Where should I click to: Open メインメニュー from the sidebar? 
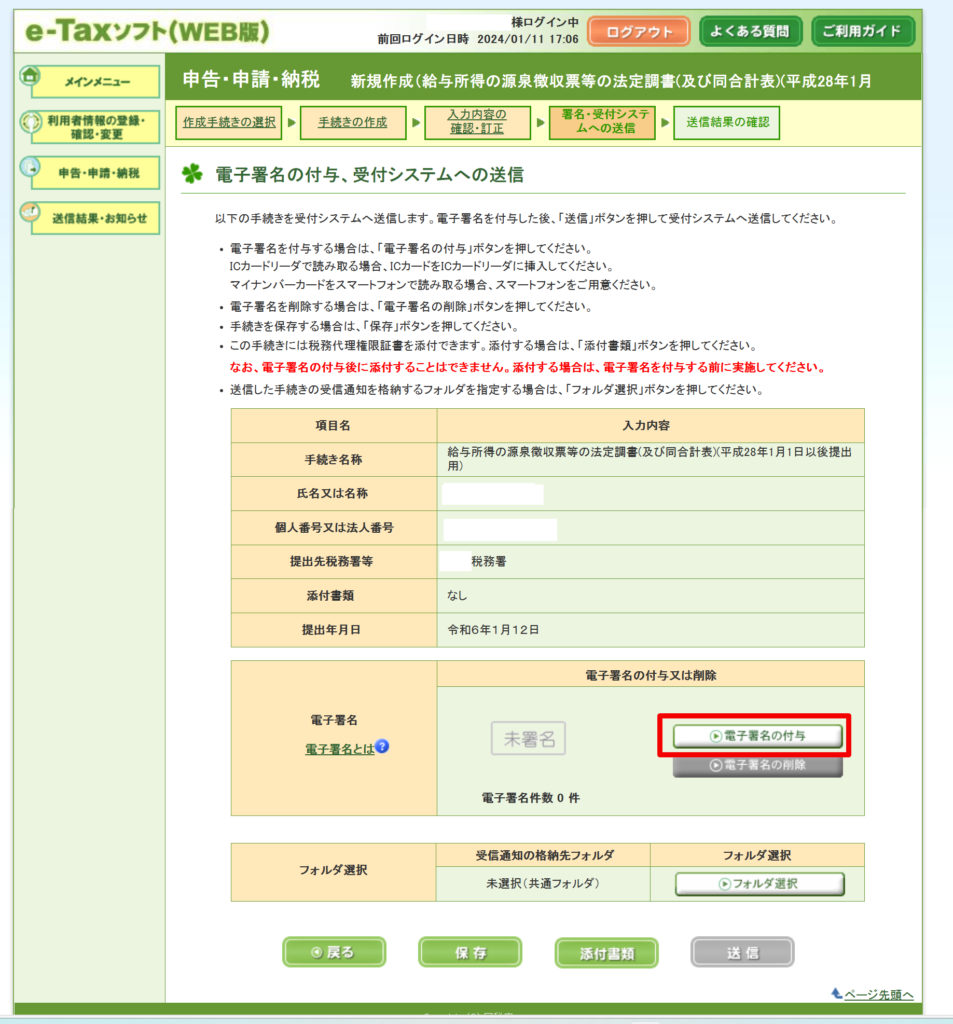(96, 82)
